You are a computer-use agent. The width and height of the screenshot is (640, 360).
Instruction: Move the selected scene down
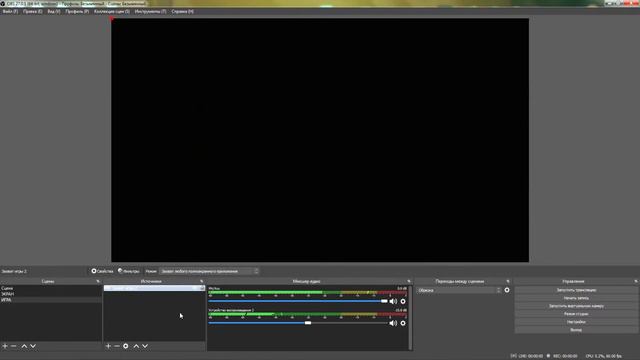pyautogui.click(x=33, y=346)
